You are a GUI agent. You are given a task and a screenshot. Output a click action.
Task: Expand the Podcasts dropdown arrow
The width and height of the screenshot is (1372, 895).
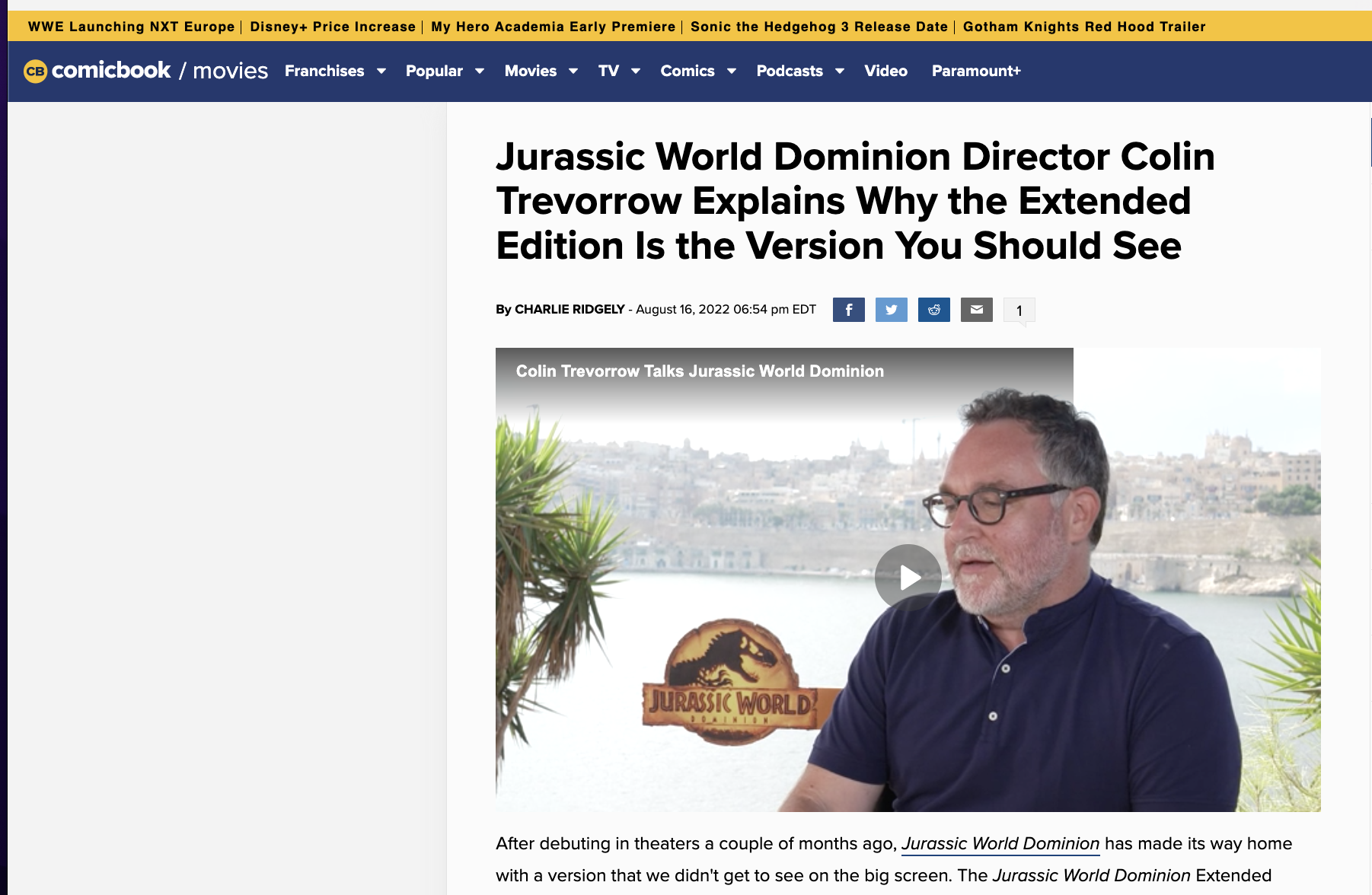click(x=840, y=71)
